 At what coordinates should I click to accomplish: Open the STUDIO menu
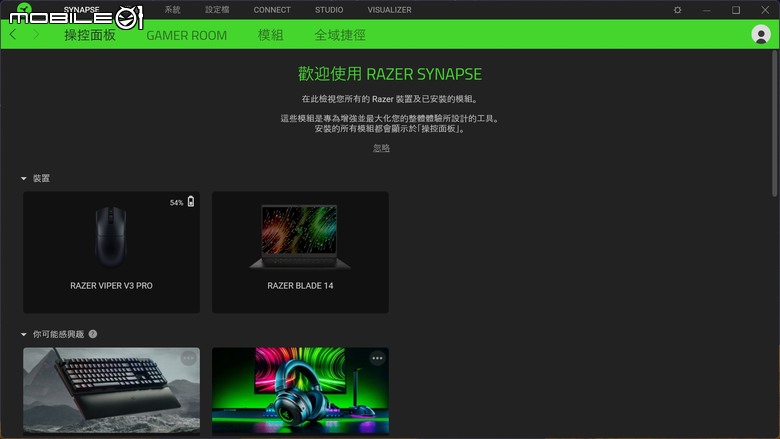coord(329,10)
